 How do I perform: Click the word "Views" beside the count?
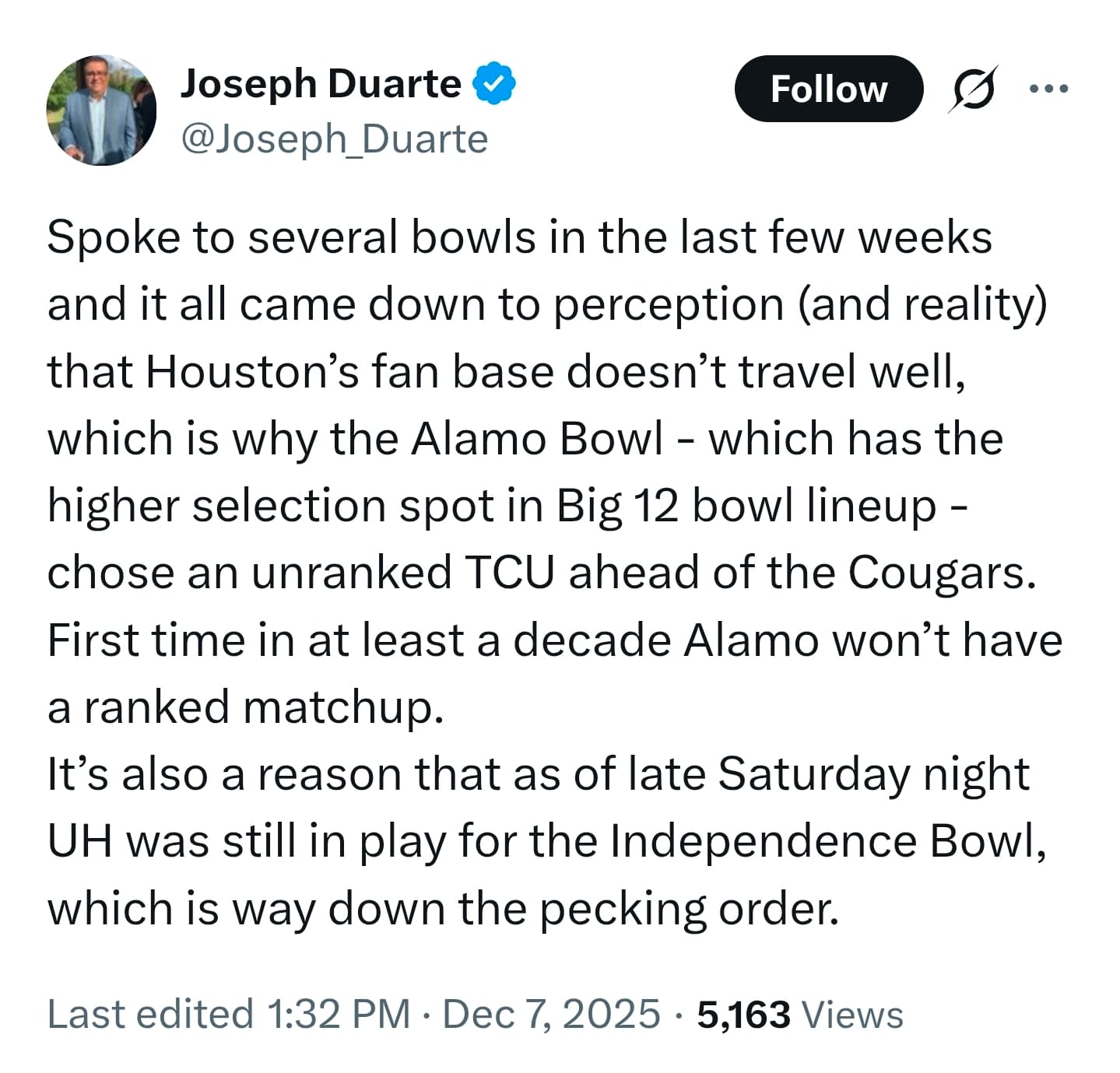tap(852, 1014)
